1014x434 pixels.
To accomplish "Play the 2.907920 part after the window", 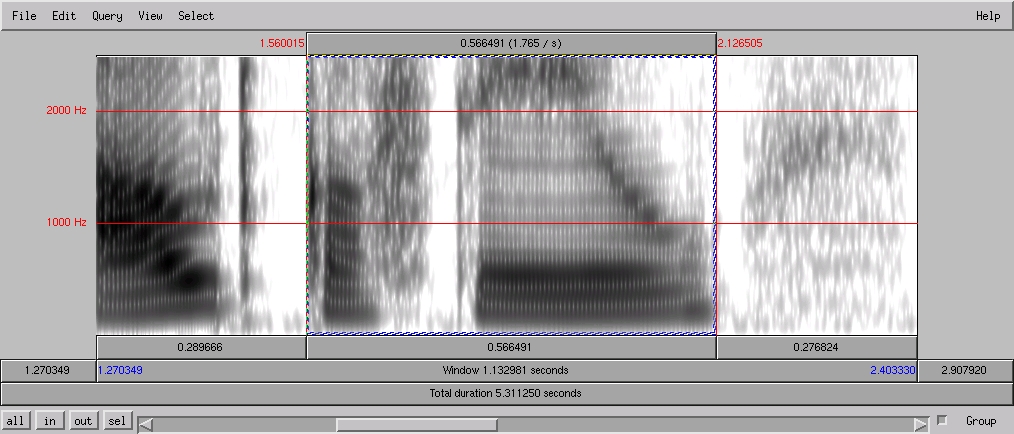I will click(964, 371).
